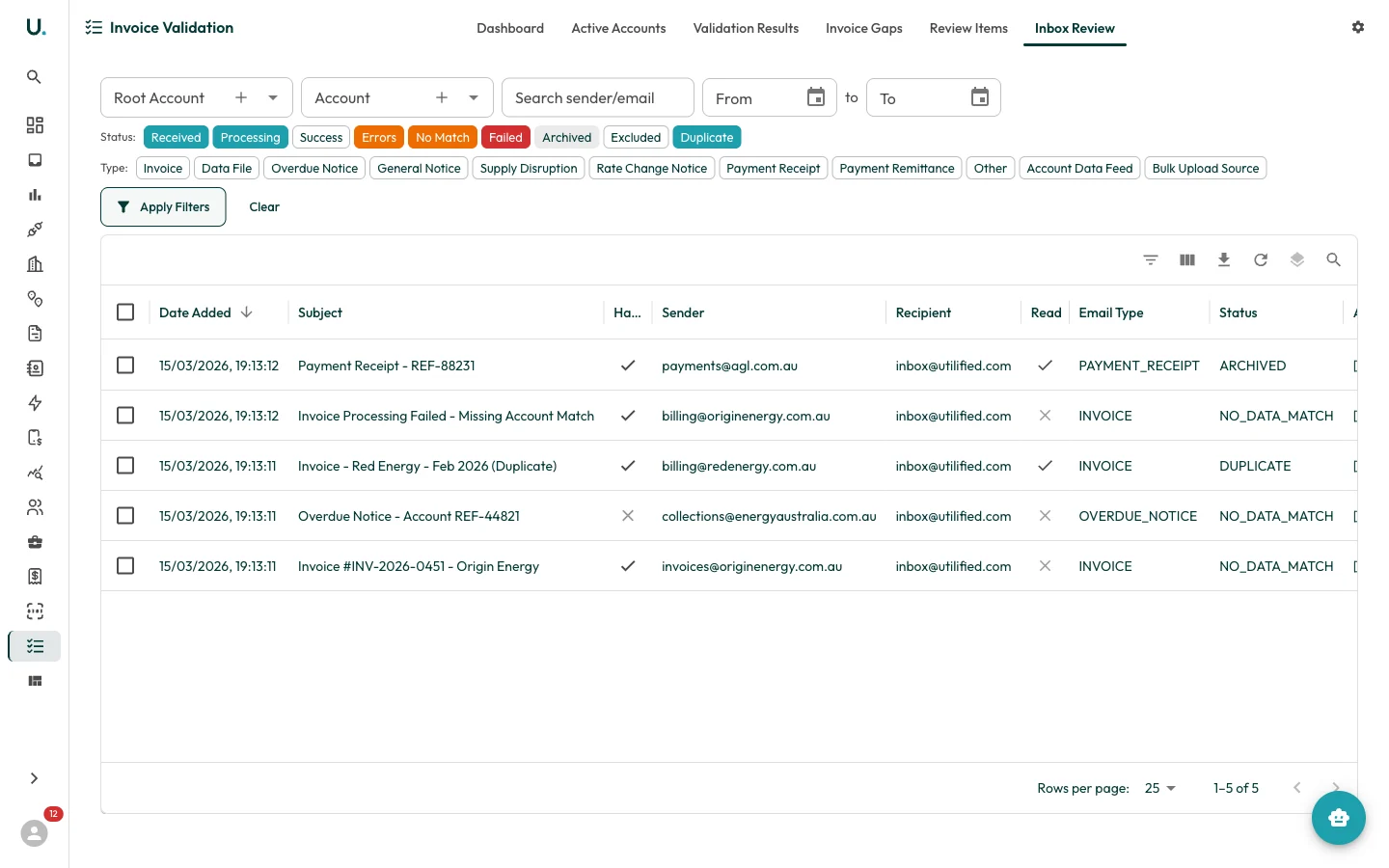The height and width of the screenshot is (868, 1389).
Task: Open the inbox tray icon in sidebar
Action: click(35, 160)
